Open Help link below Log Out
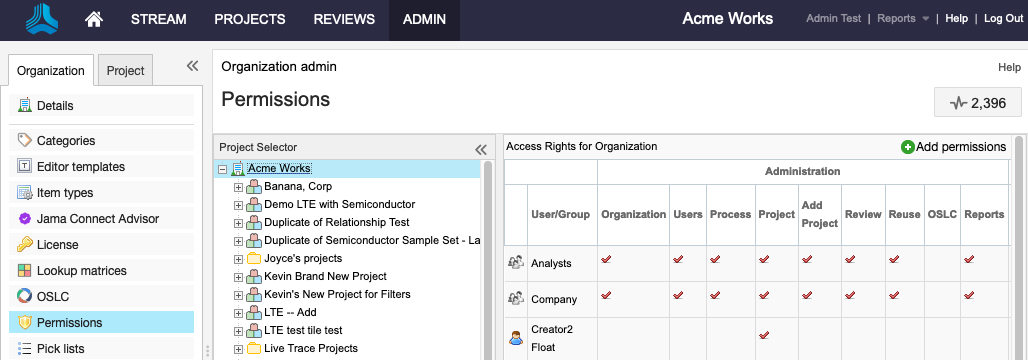This screenshot has height=360, width=1028. click(1009, 67)
